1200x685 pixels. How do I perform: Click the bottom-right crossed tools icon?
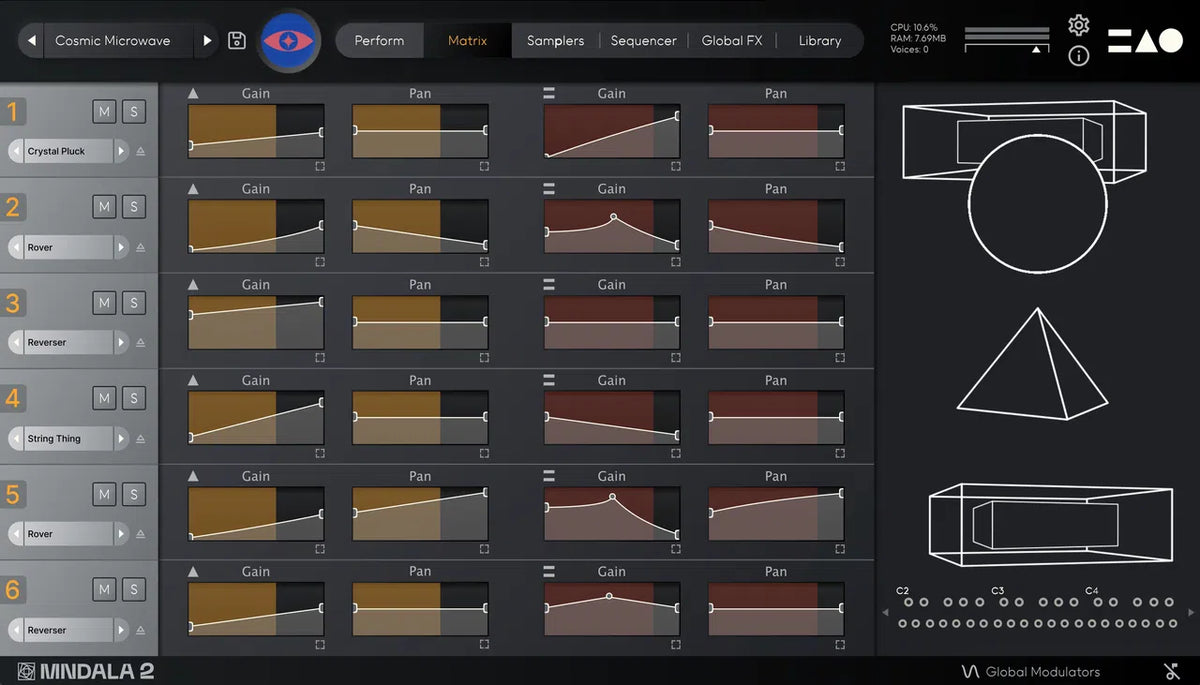pyautogui.click(x=1172, y=671)
